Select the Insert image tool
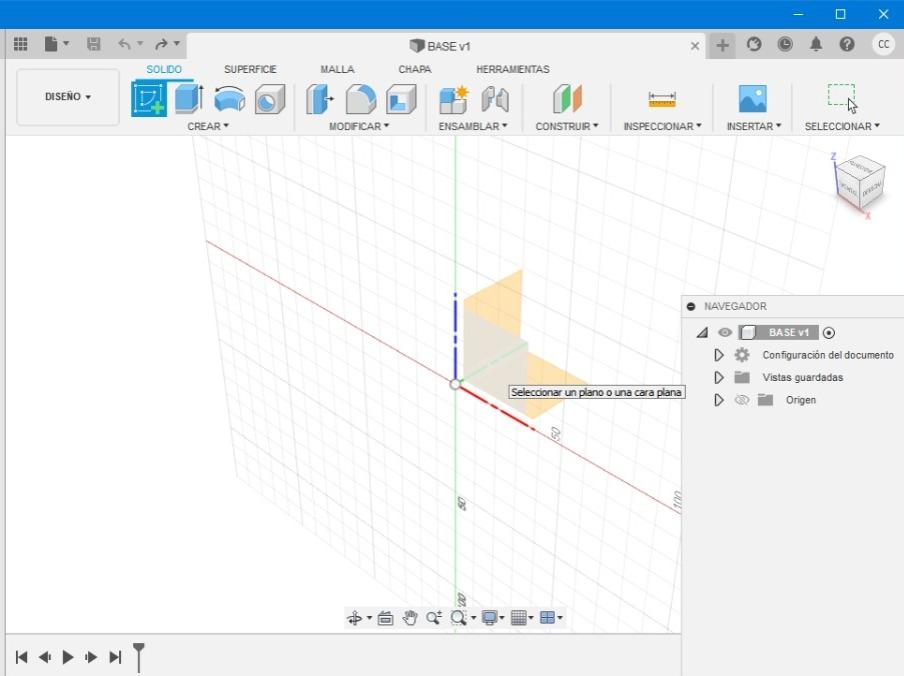Image resolution: width=904 pixels, height=676 pixels. (753, 99)
